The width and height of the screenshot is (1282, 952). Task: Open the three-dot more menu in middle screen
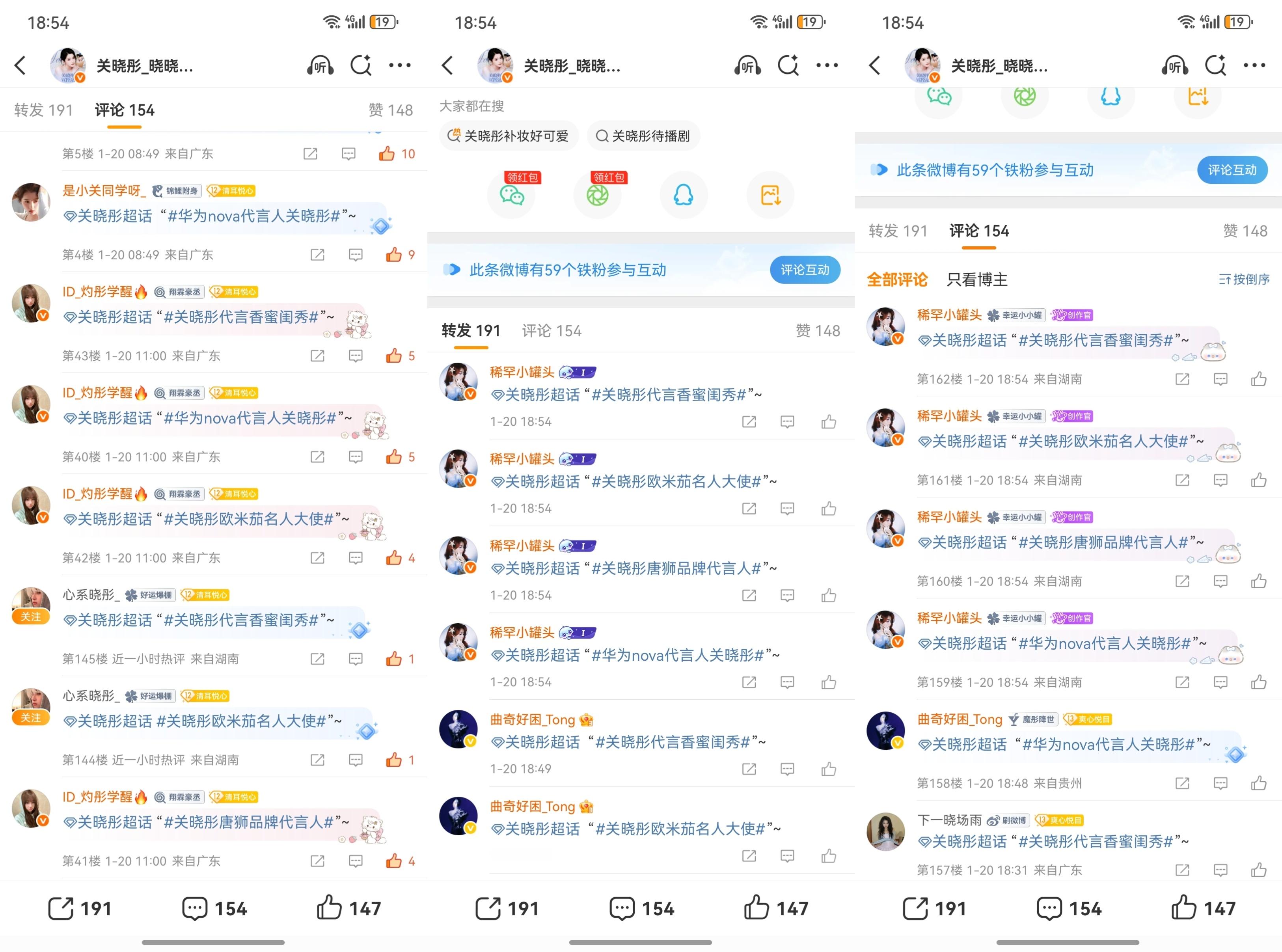tap(827, 66)
